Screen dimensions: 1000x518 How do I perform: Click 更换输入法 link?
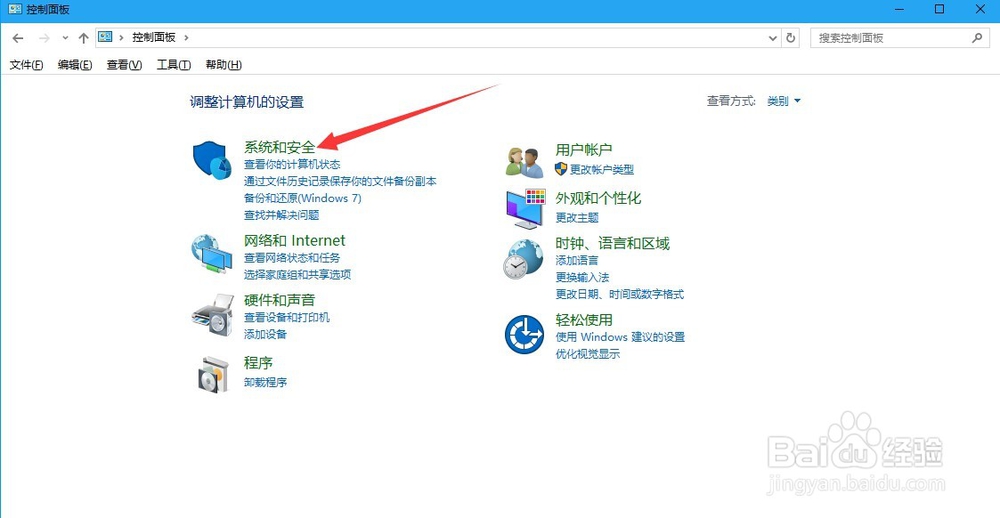[x=582, y=278]
